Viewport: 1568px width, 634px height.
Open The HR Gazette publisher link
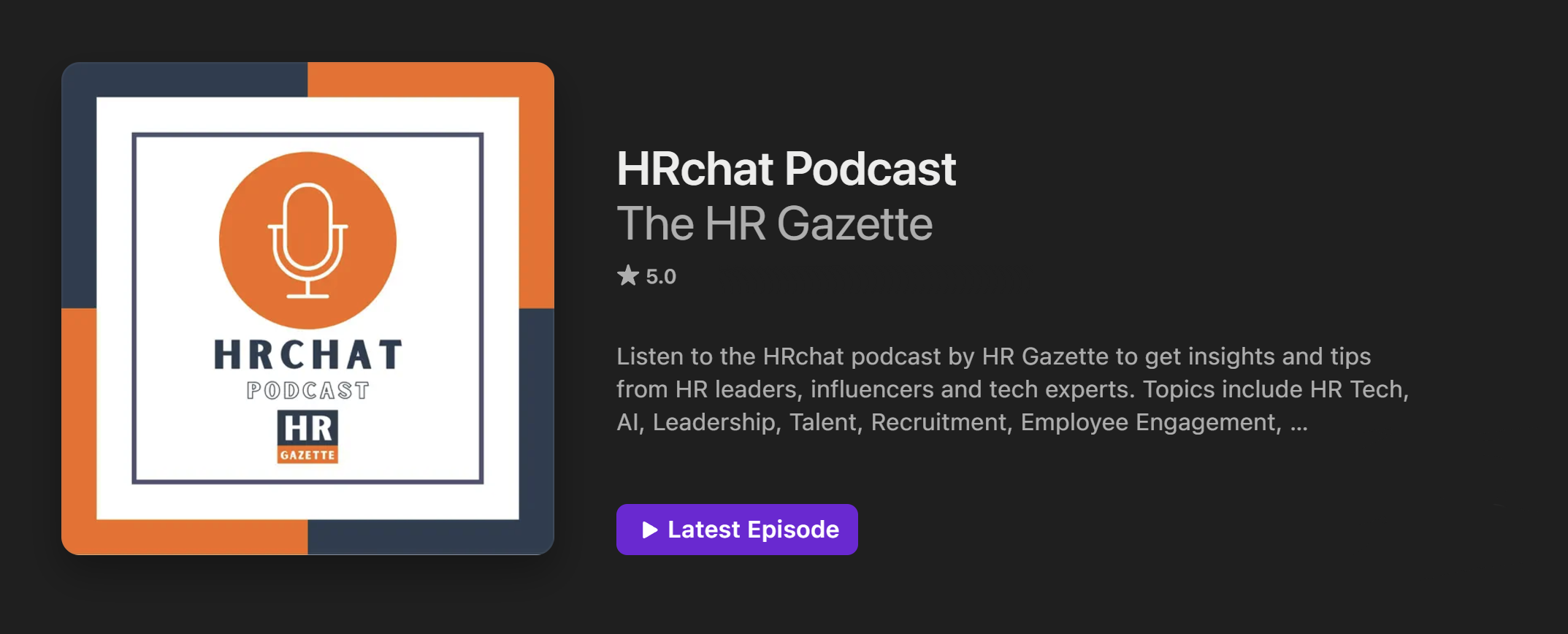(x=775, y=224)
